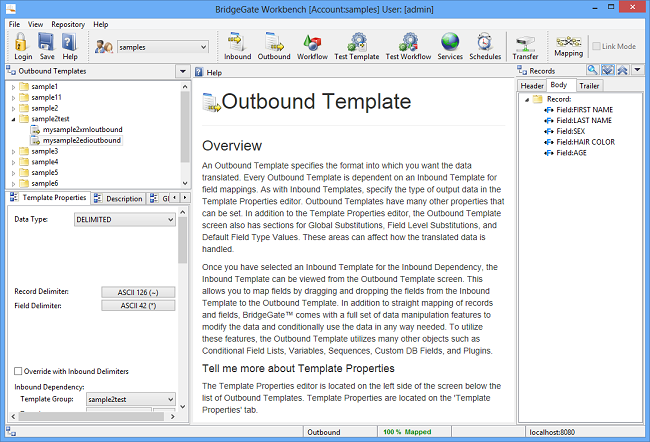Click the Template Properties vertical scrollbar thumb
This screenshot has height=442, width=650.
(183, 240)
